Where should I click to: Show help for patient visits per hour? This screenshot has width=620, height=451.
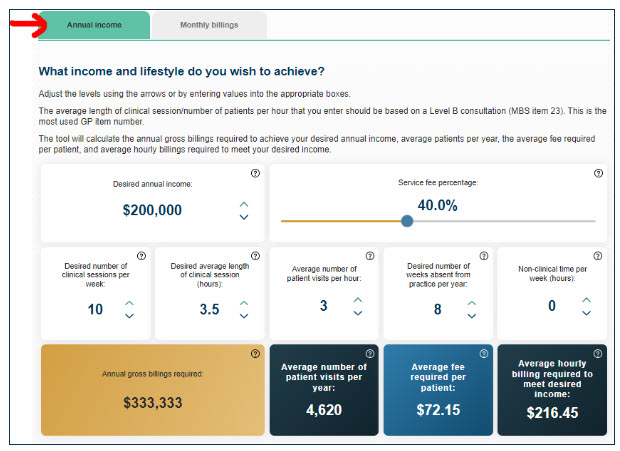[x=370, y=256]
